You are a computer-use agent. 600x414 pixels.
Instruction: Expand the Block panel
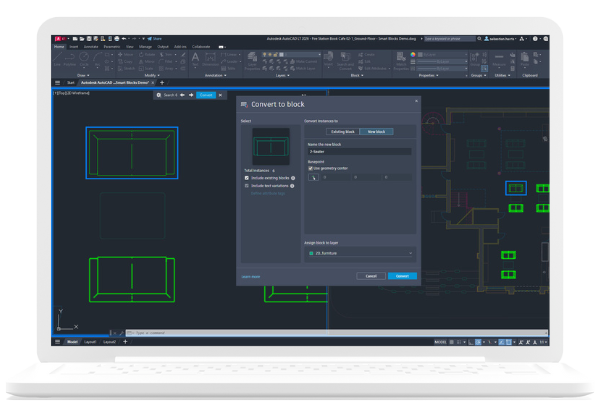tap(357, 75)
